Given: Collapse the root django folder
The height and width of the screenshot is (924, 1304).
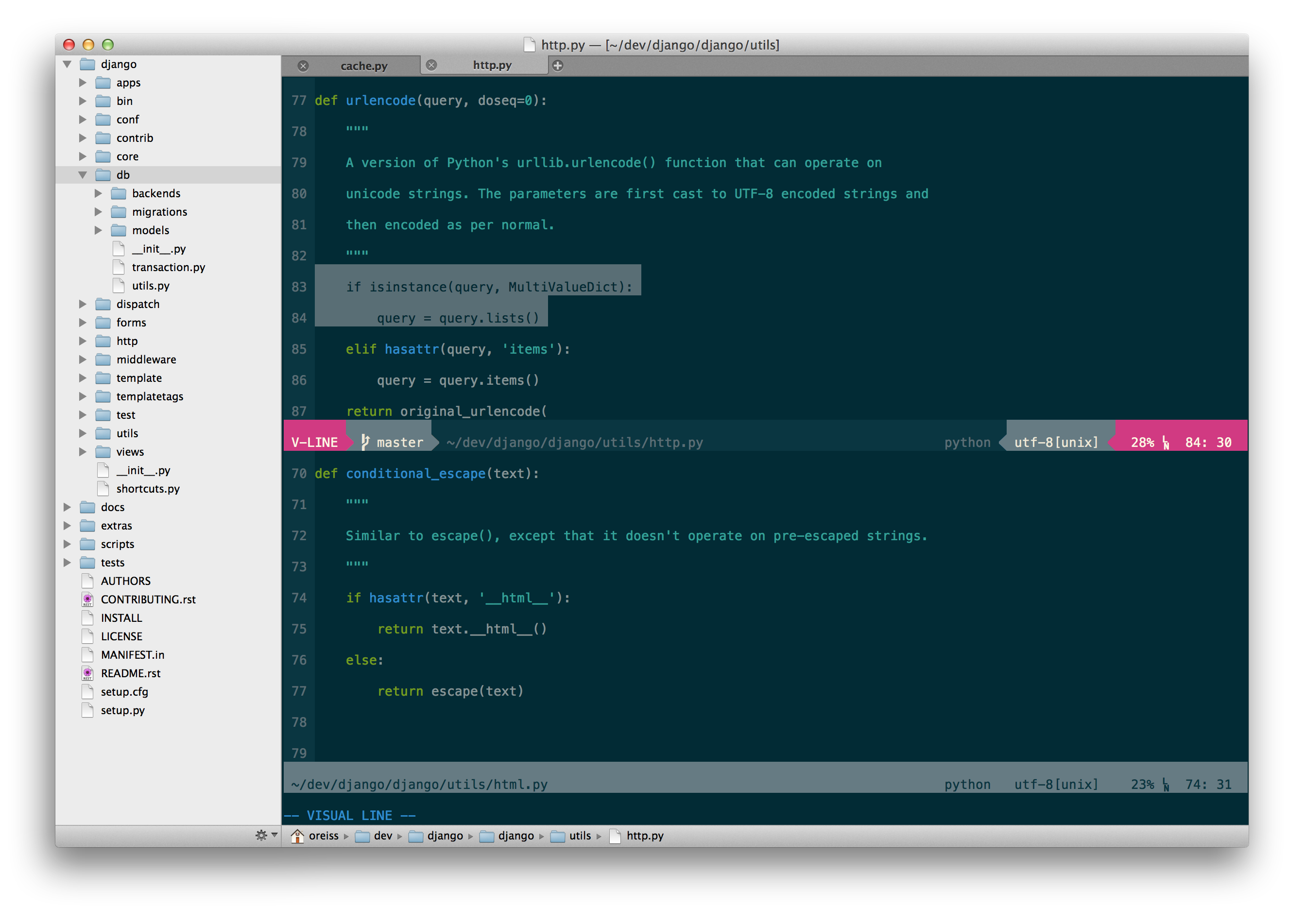Looking at the screenshot, I should (x=67, y=64).
